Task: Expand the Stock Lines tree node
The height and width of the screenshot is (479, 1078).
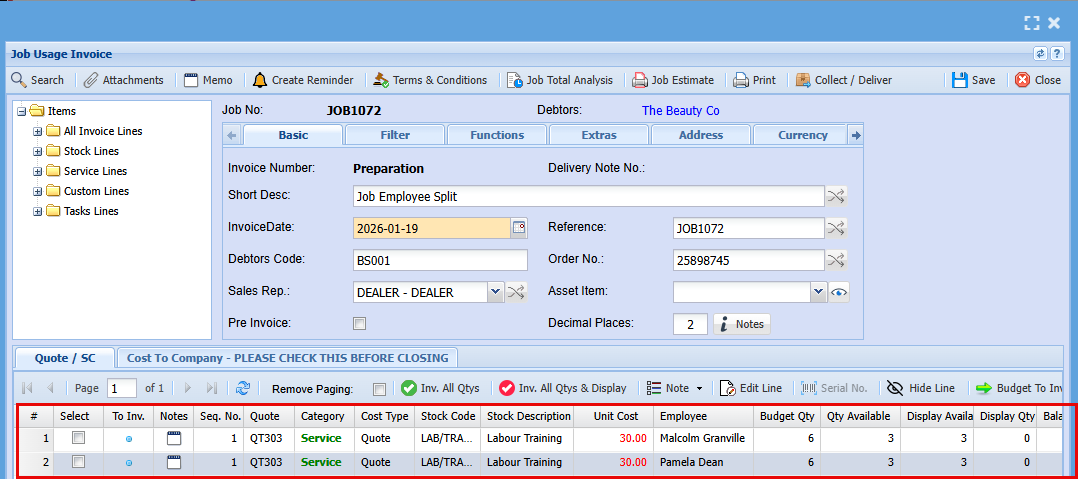Action: [x=38, y=151]
